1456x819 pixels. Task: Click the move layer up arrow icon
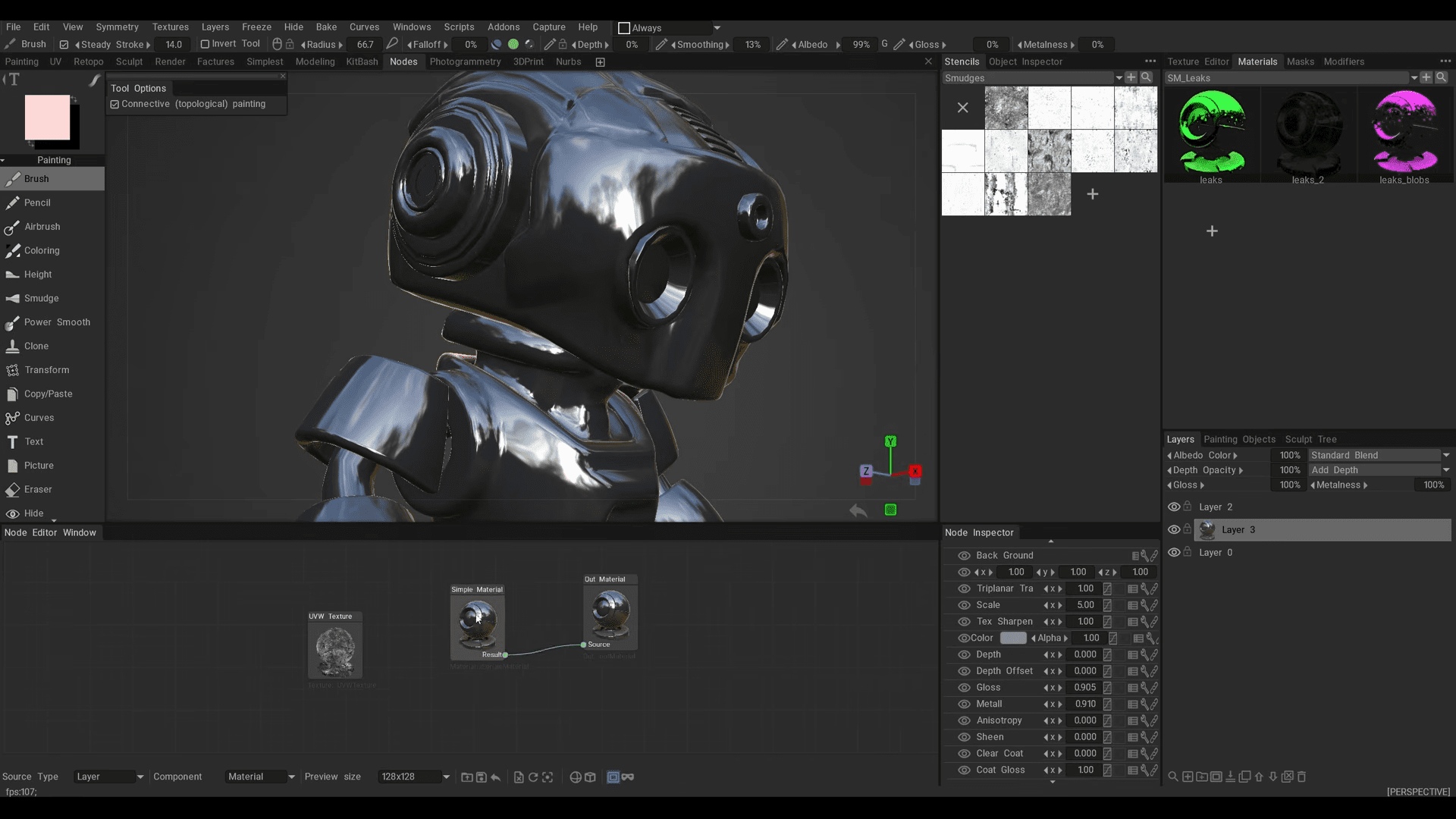tap(1259, 777)
